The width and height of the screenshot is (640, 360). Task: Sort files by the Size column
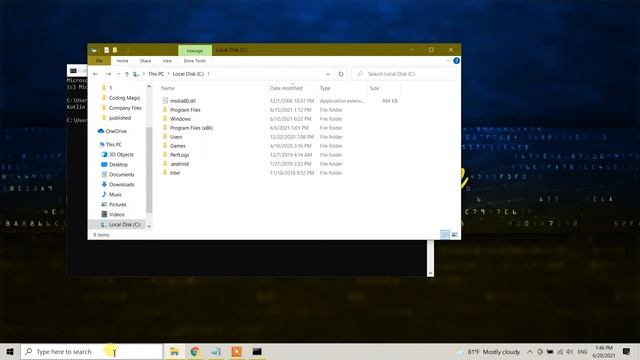click(x=374, y=88)
